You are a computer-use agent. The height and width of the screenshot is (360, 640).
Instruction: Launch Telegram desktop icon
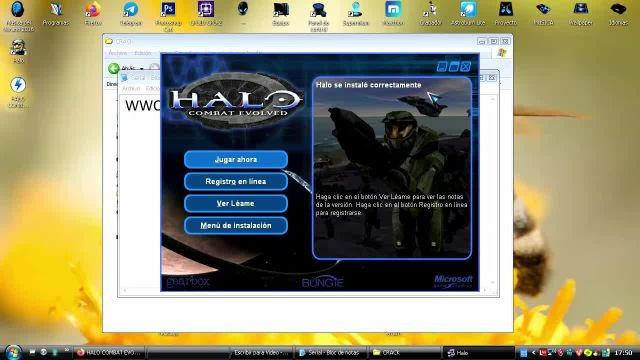(131, 13)
